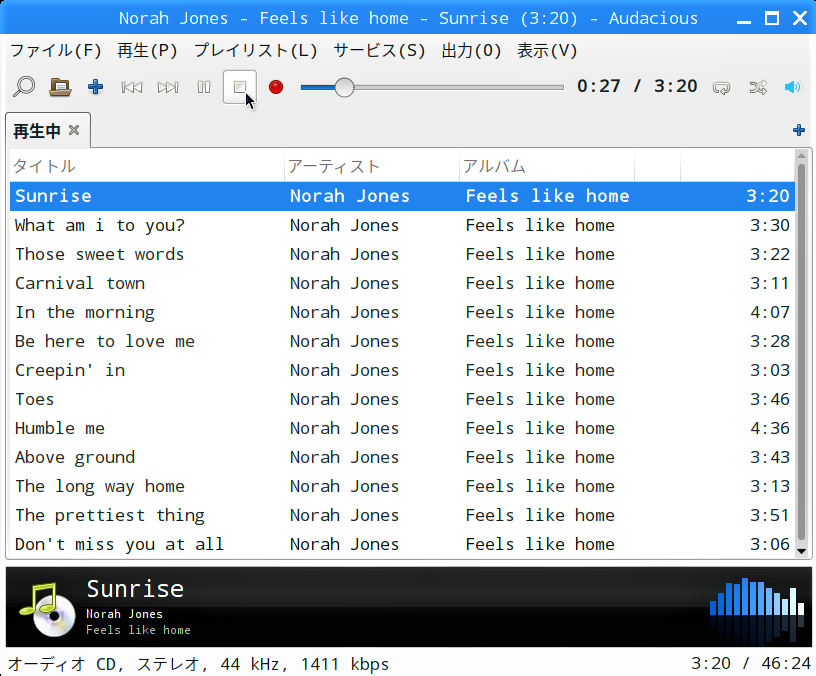Select the track 'Be here to love me'
Screen dimensions: 816x676
[x=402, y=341]
